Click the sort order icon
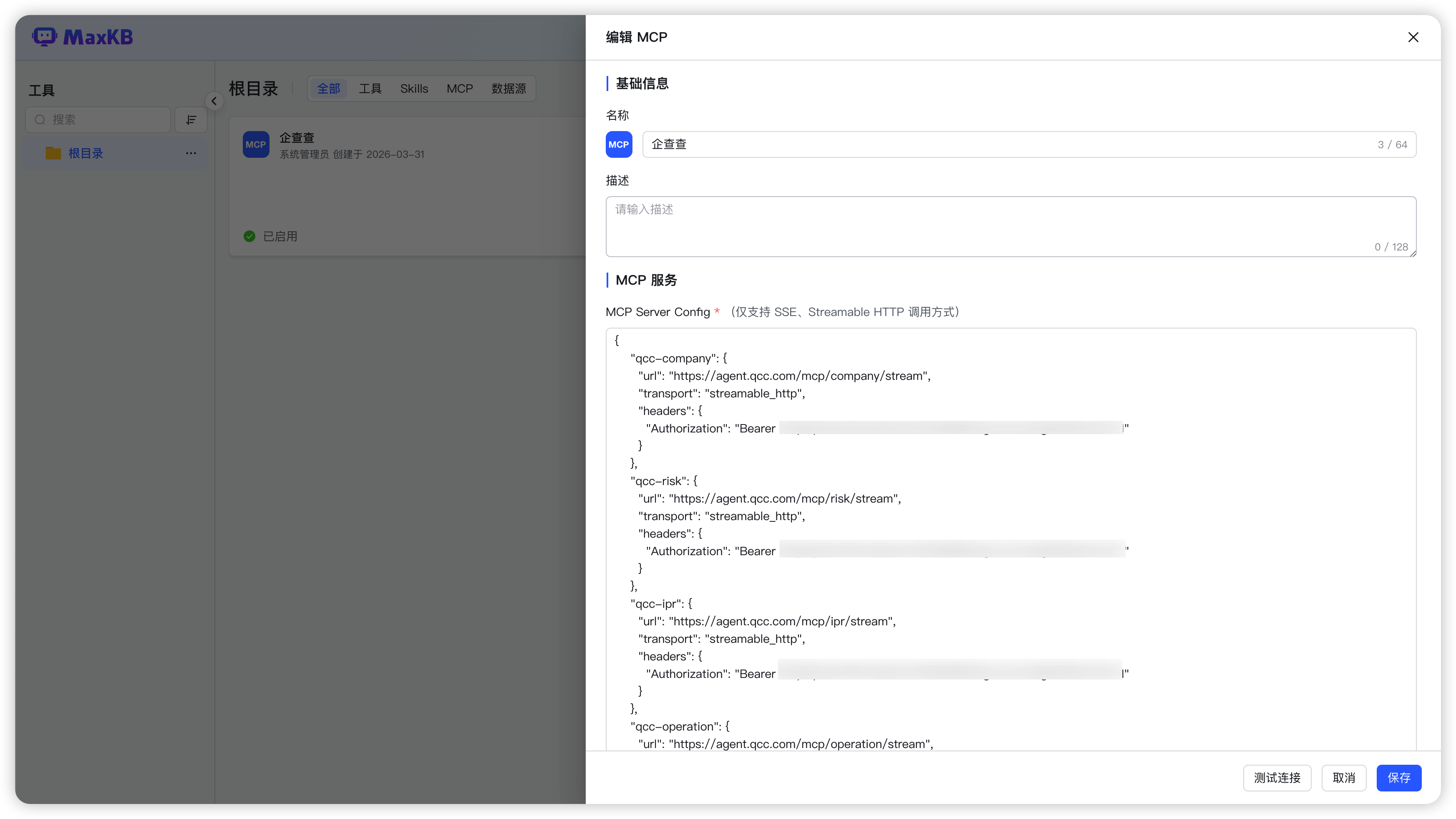 (x=191, y=120)
